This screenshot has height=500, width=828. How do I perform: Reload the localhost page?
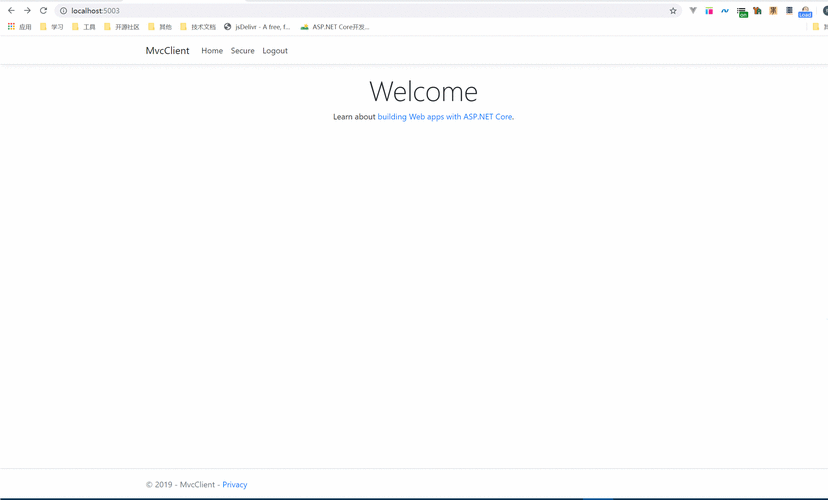[x=43, y=11]
